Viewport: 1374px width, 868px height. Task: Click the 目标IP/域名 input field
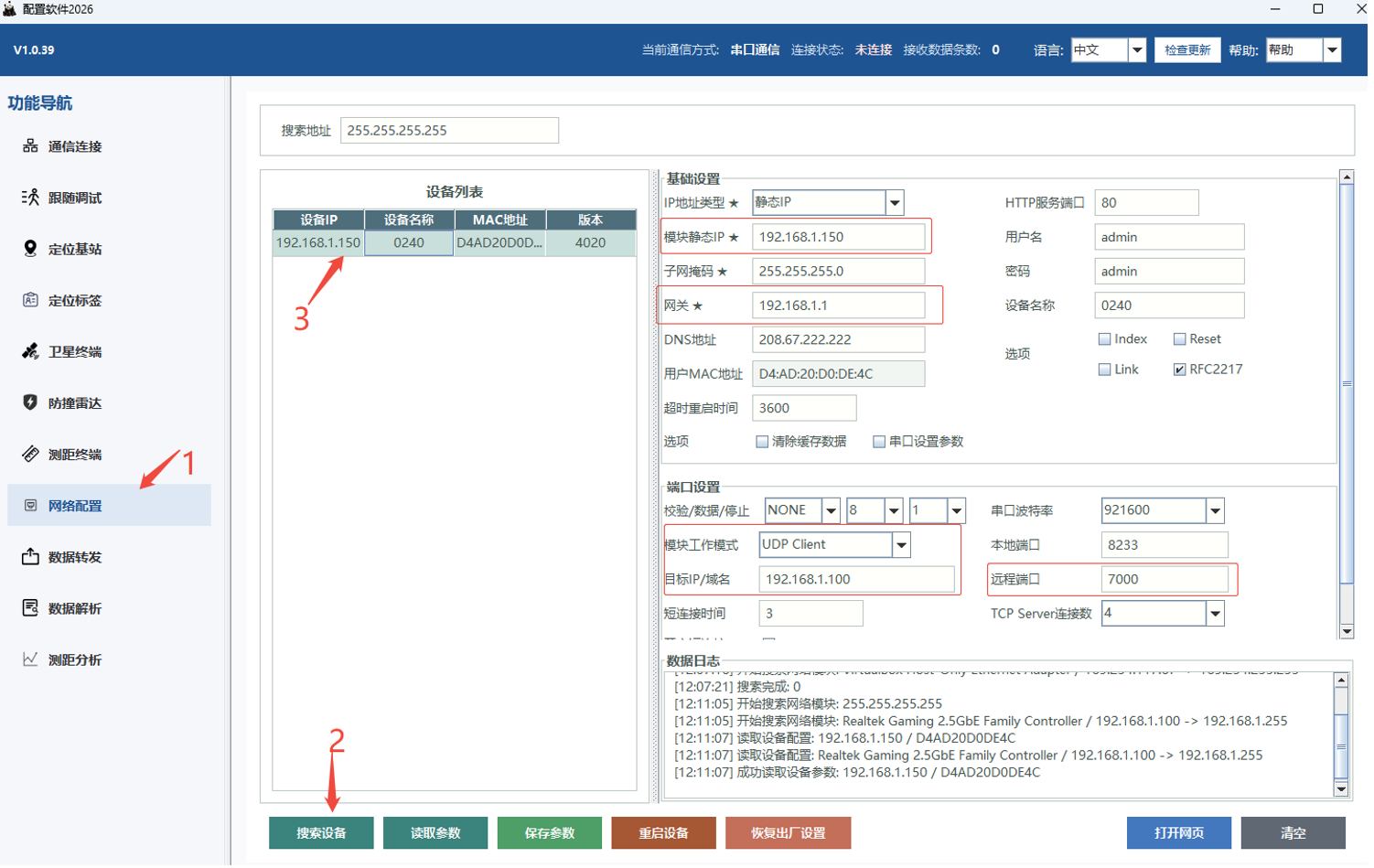[856, 580]
